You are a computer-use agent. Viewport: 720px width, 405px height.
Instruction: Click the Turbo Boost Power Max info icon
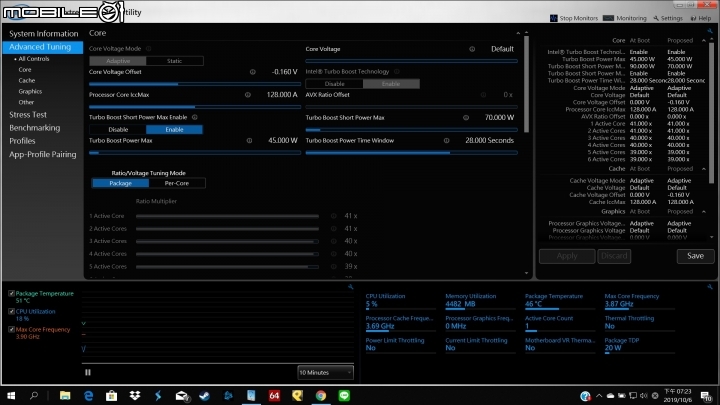point(249,141)
